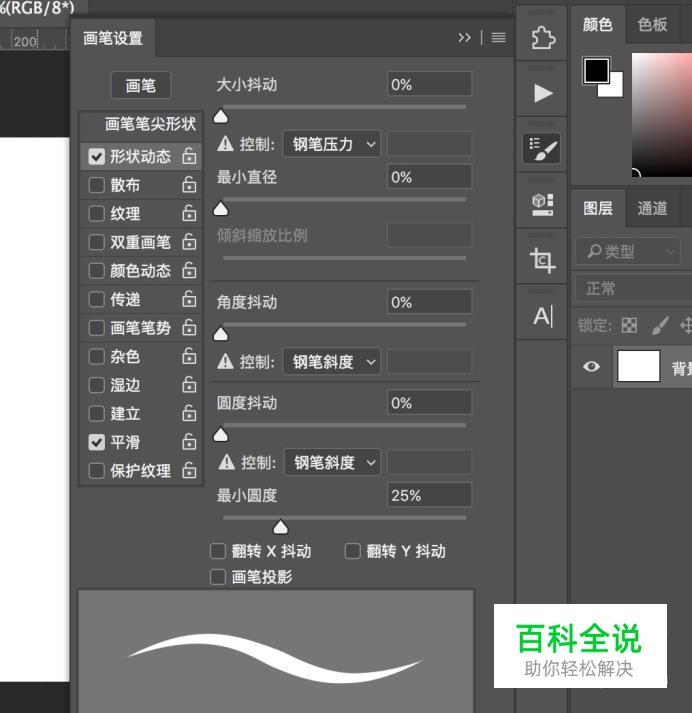This screenshot has width=692, height=713.
Task: Click the 最小圆度 slider handle
Action: (x=281, y=527)
